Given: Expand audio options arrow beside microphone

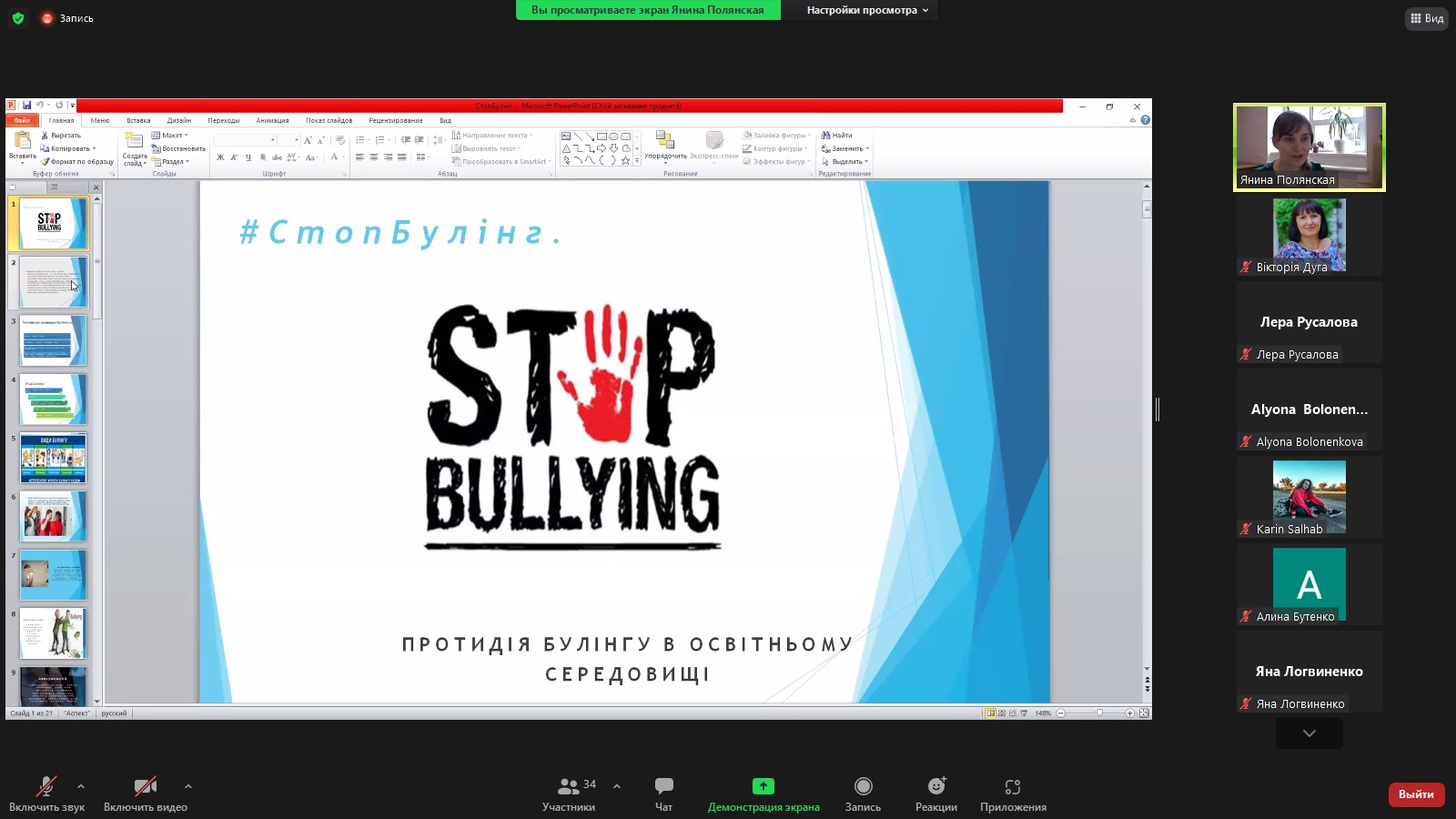Looking at the screenshot, I should 81,786.
